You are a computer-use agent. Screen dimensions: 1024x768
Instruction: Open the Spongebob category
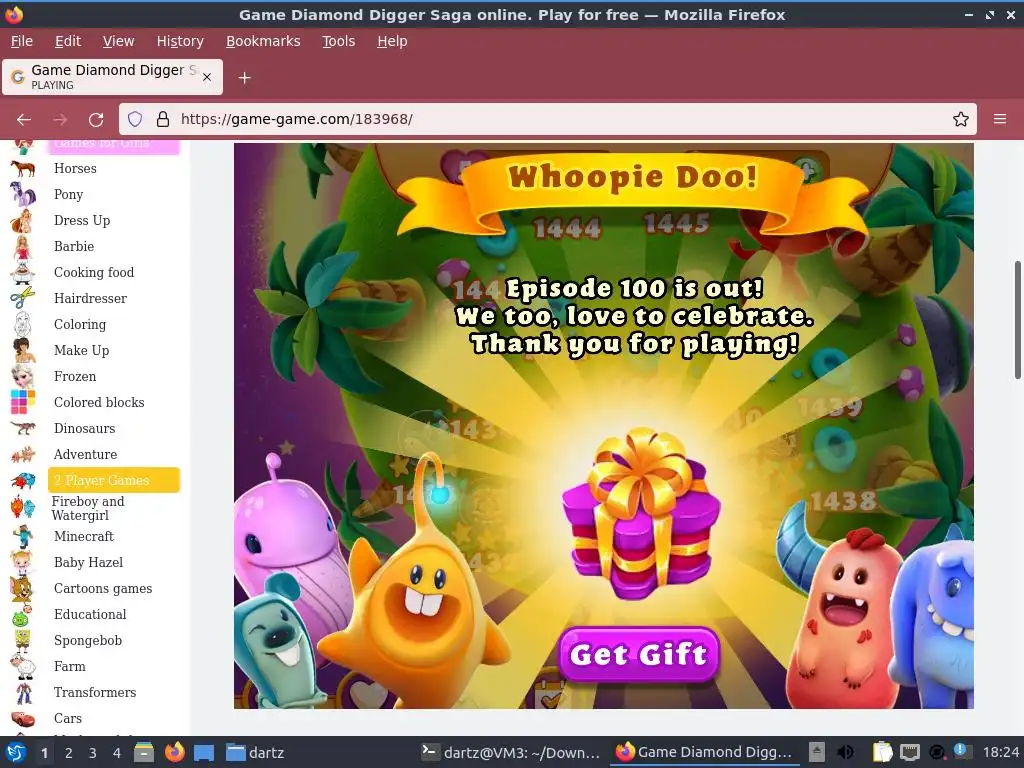(88, 641)
